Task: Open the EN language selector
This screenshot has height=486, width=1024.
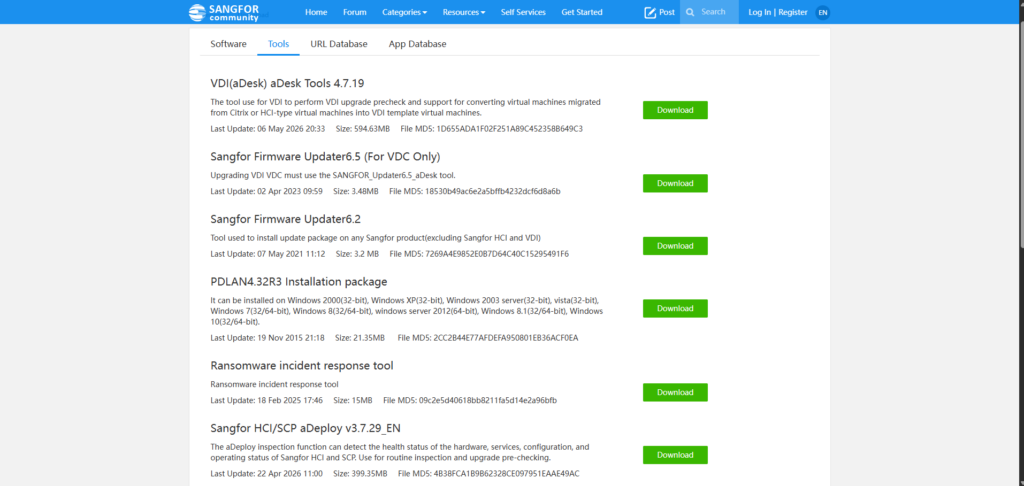Action: click(823, 12)
